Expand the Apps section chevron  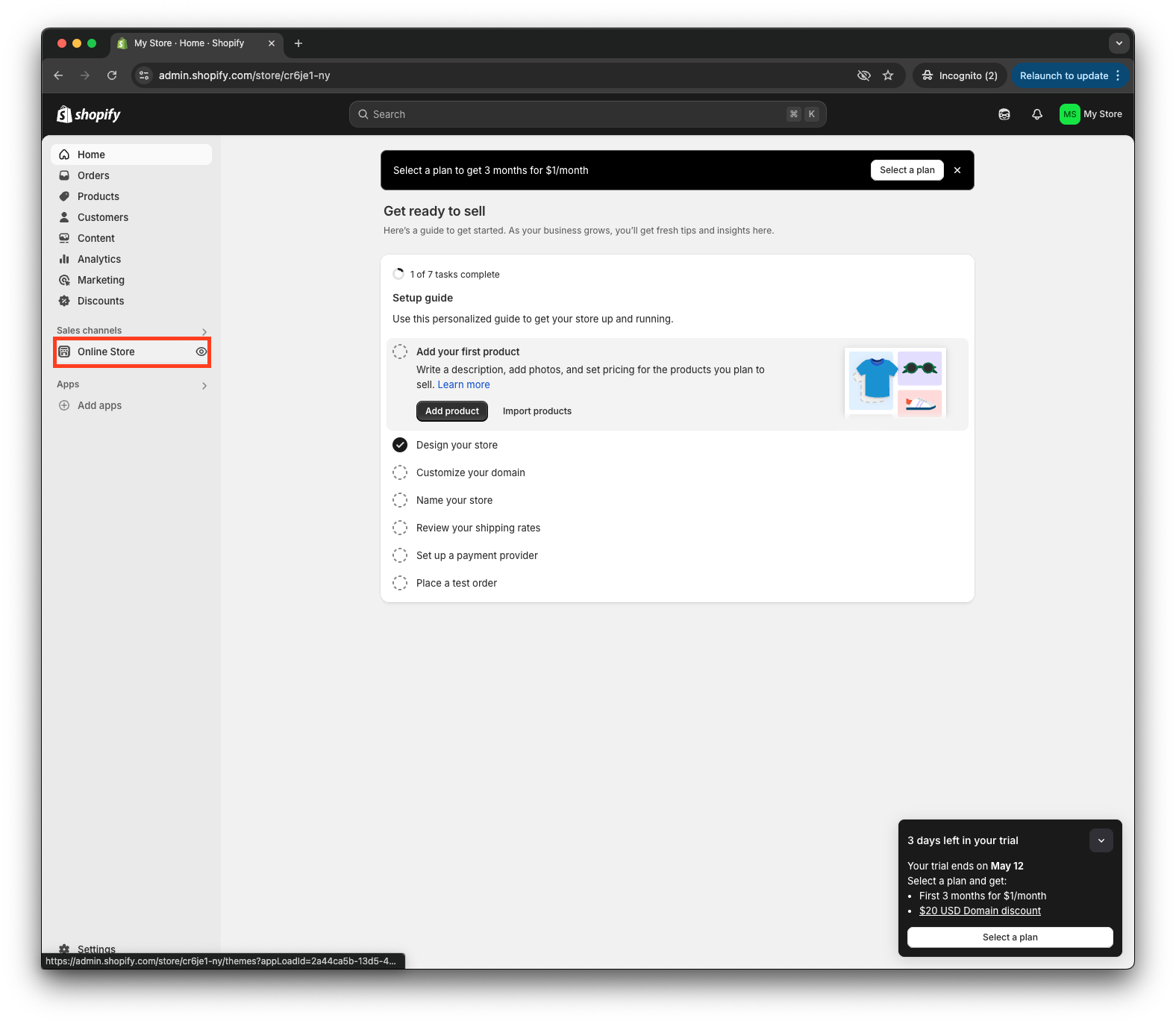(204, 385)
